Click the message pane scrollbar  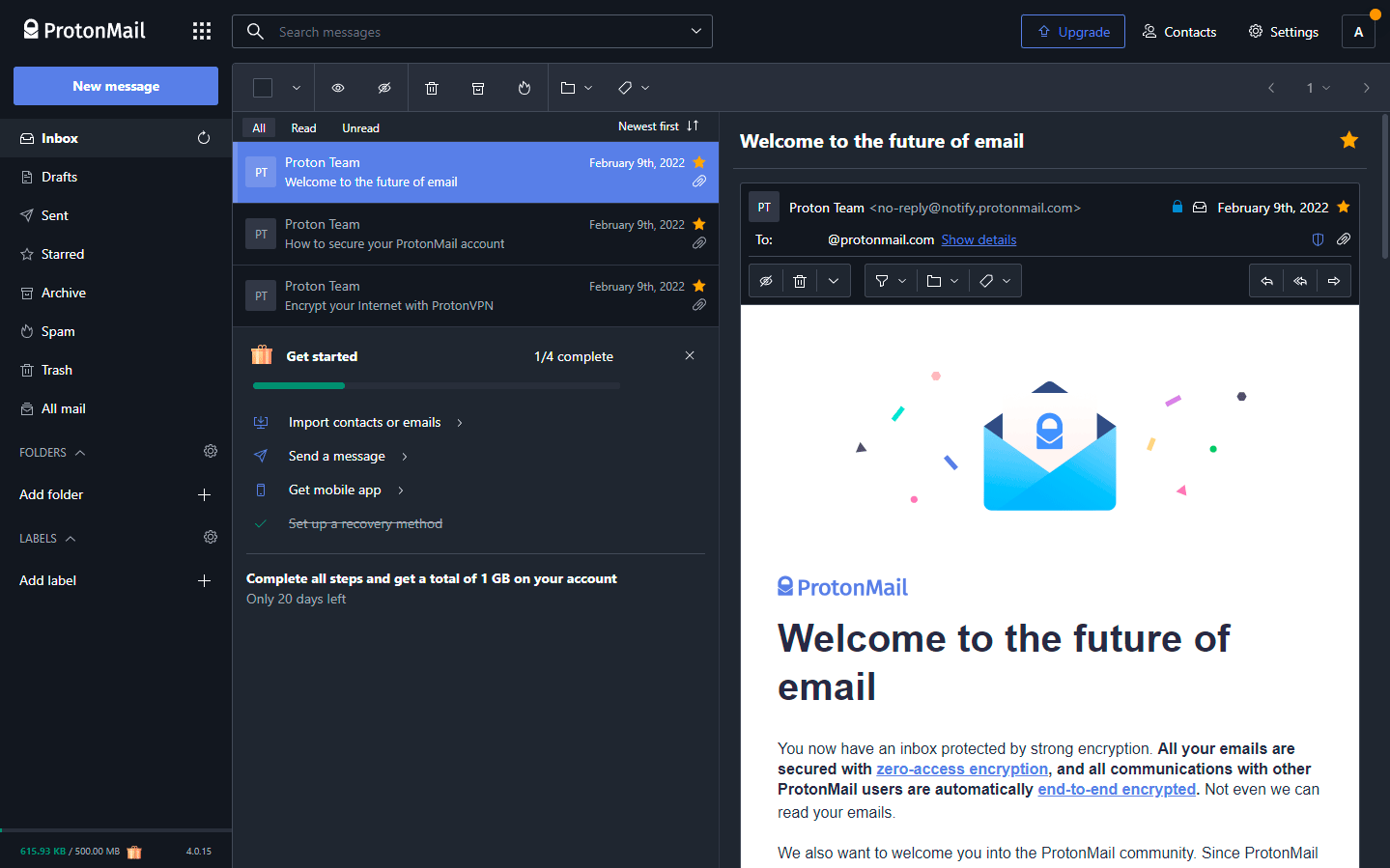(x=1384, y=187)
